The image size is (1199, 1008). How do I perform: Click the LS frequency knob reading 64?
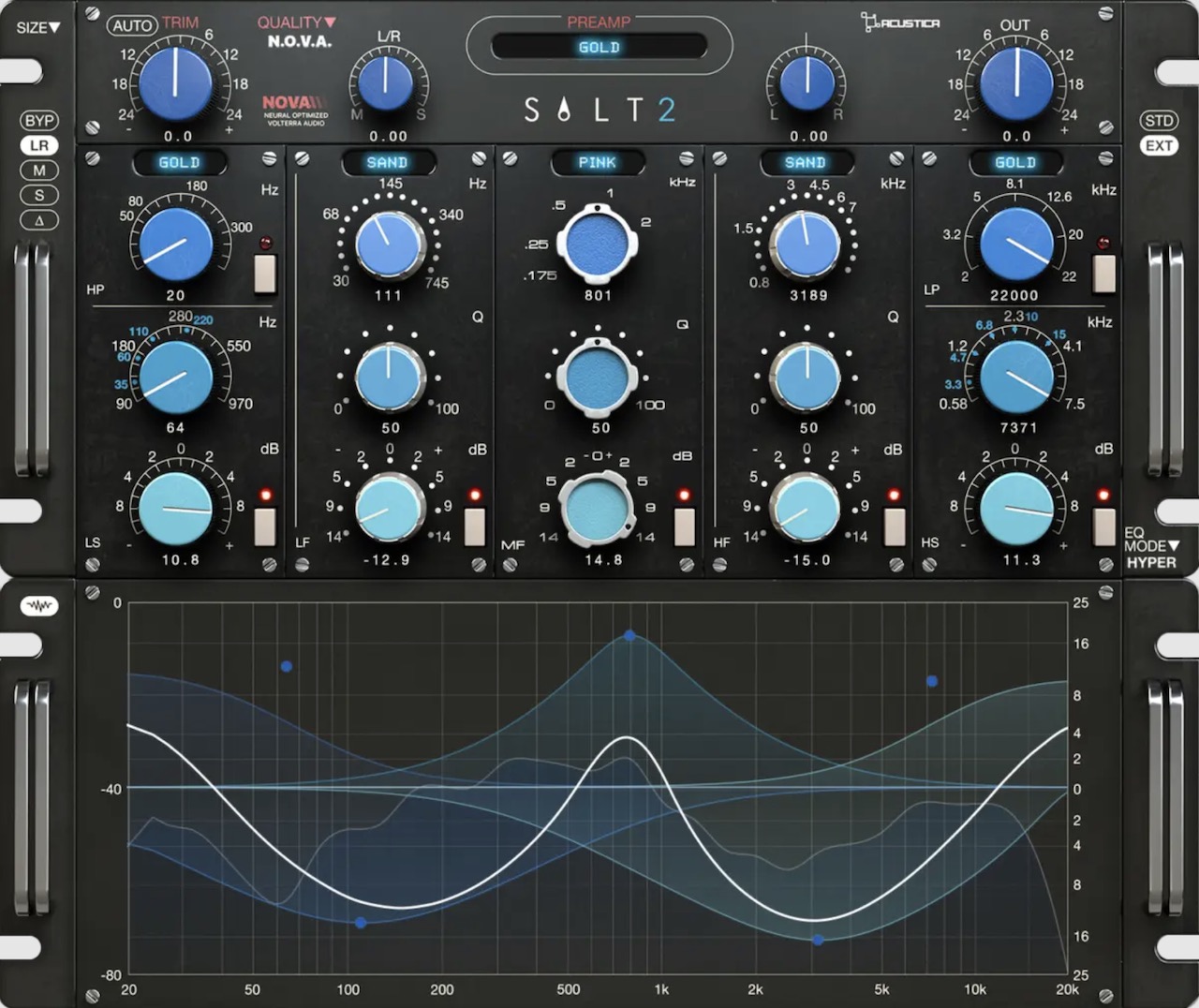176,378
